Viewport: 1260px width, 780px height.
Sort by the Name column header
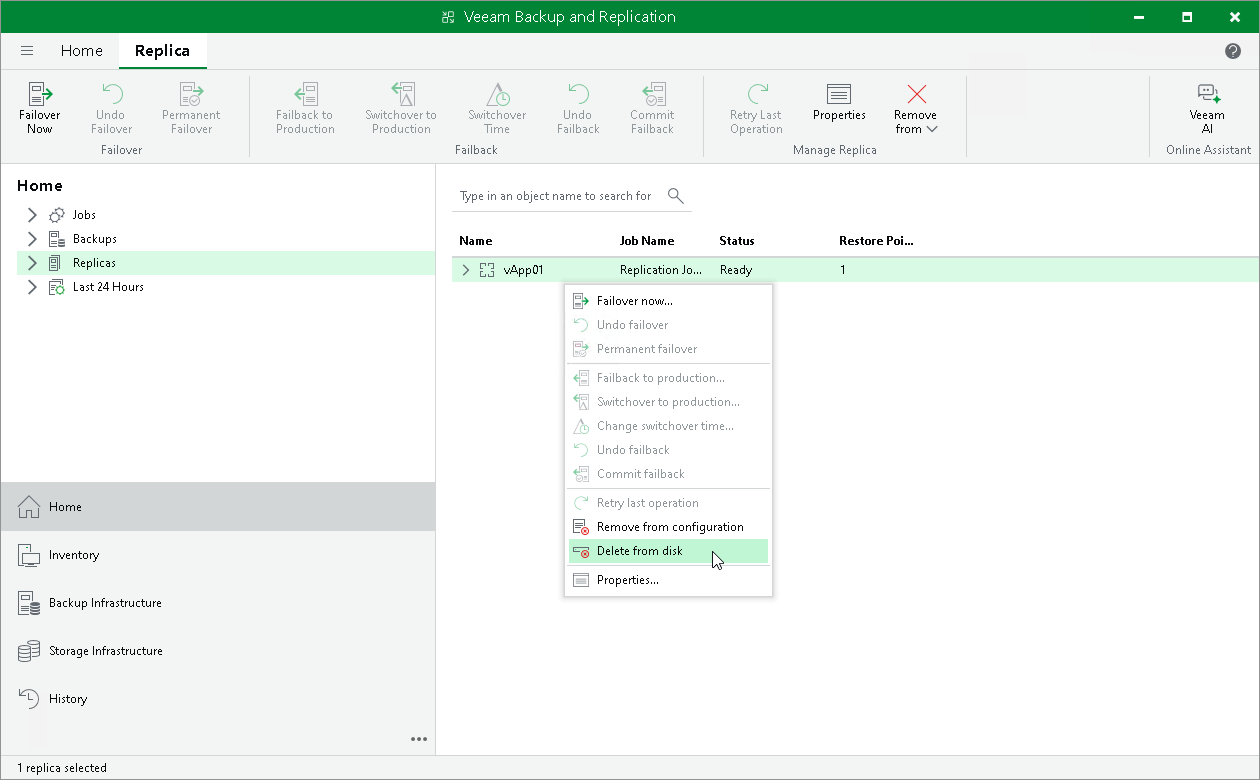pos(476,241)
